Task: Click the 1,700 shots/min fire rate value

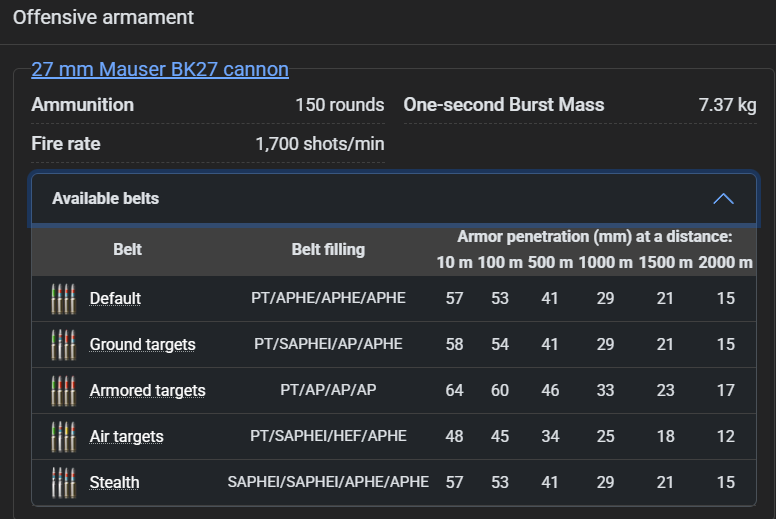Action: [319, 143]
